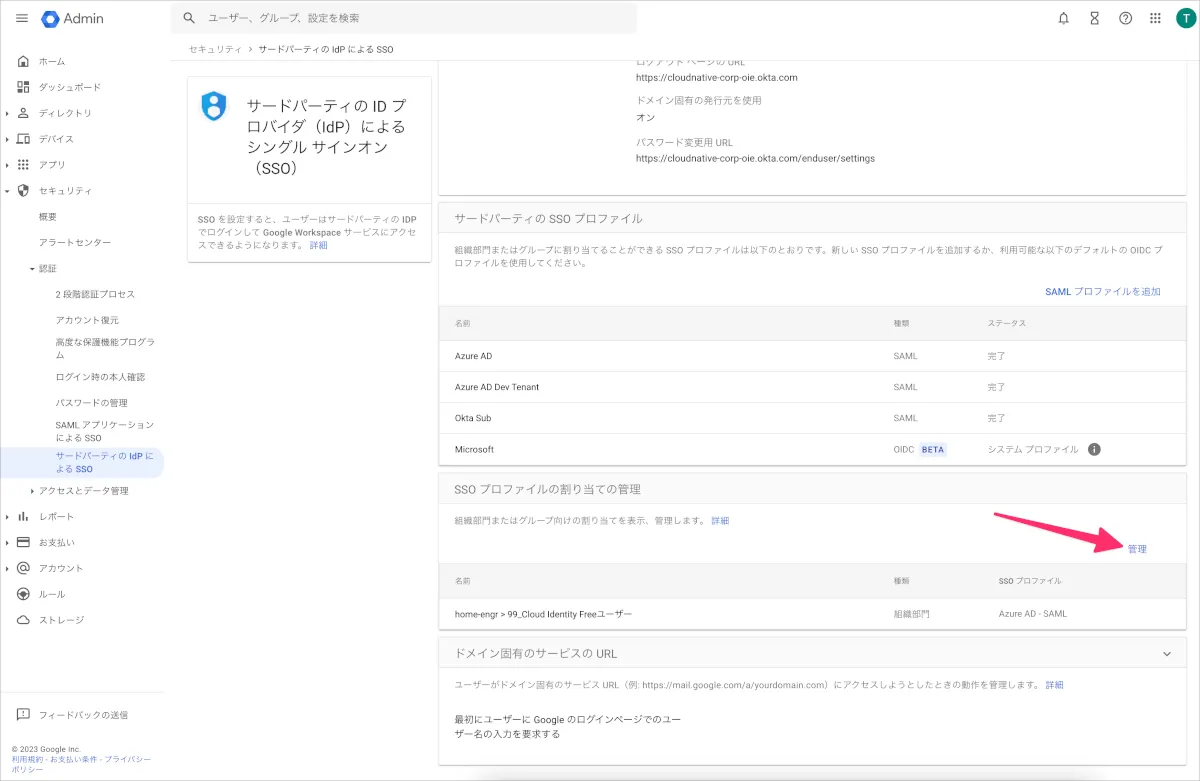Open the help question mark icon
Image resolution: width=1200 pixels, height=781 pixels.
[1125, 19]
